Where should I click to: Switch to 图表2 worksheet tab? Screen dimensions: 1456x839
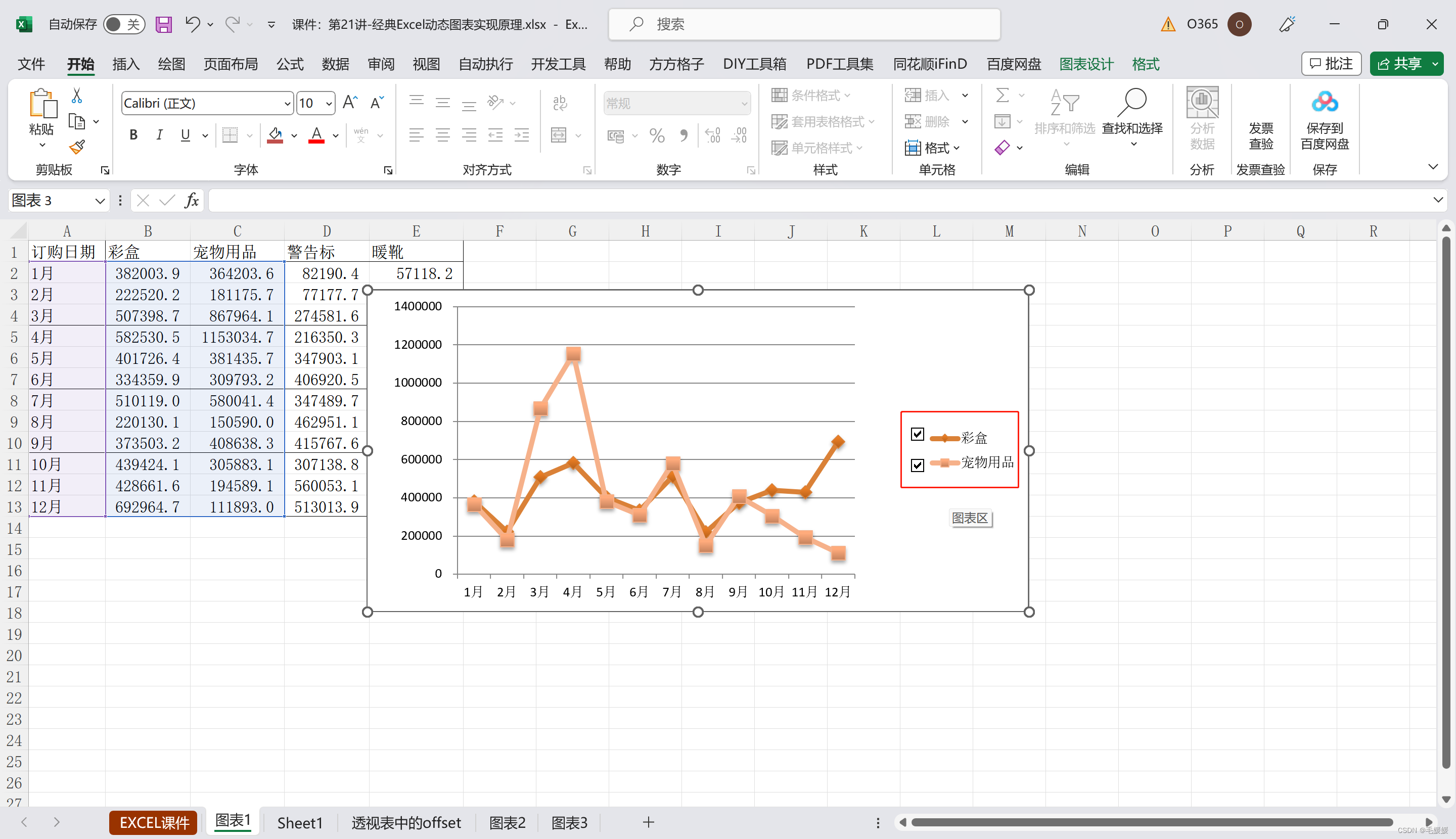[x=507, y=822]
